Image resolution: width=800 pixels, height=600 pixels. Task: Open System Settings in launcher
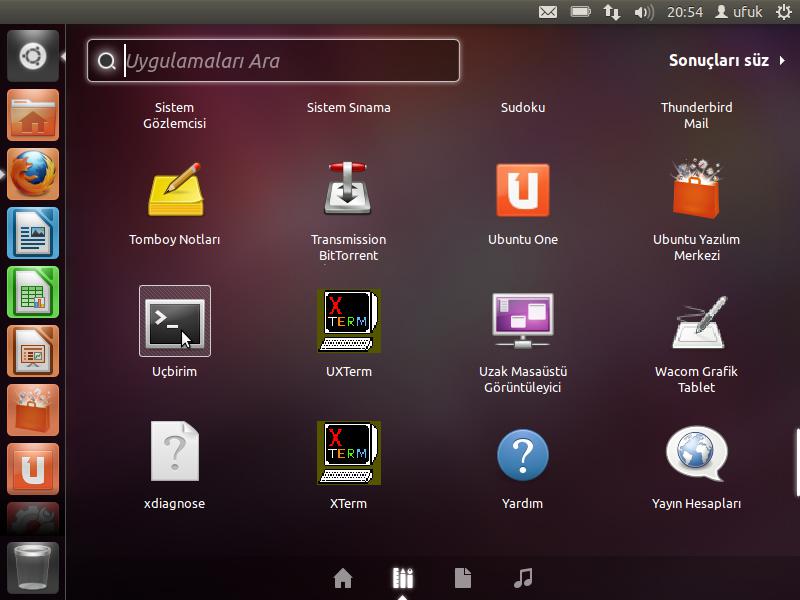33,518
